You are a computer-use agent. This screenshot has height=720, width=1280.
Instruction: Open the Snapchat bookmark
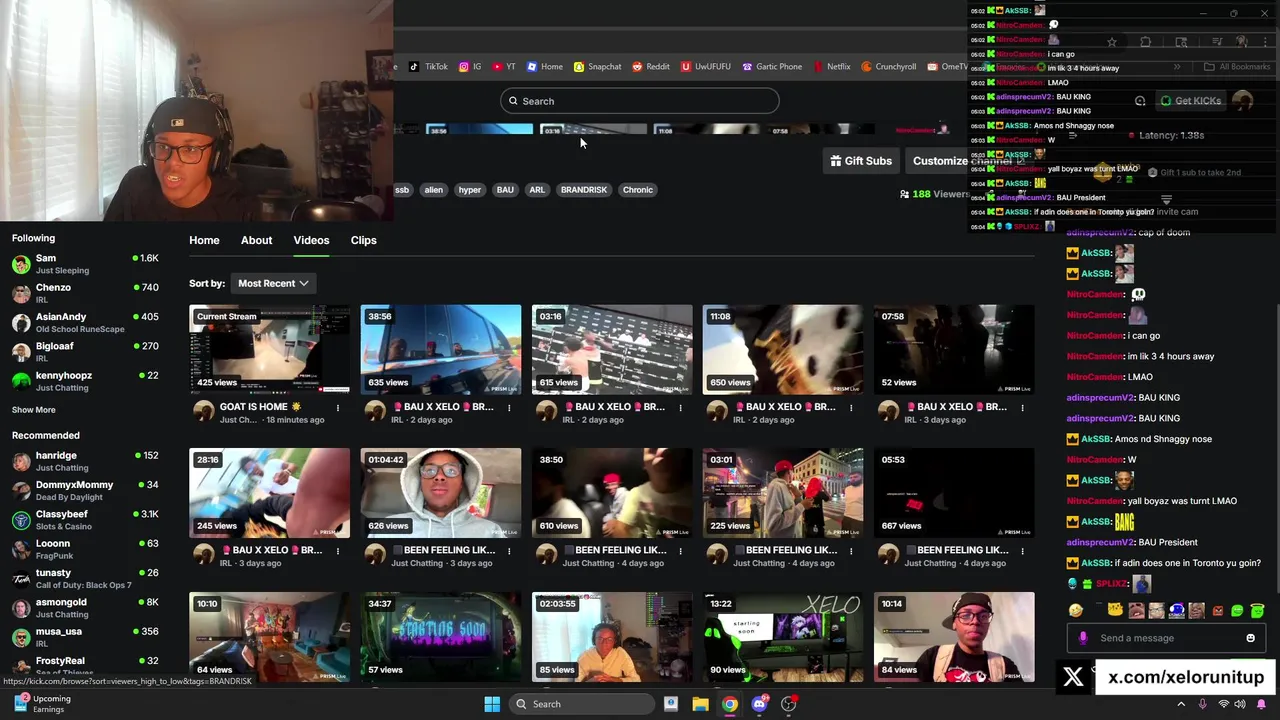(597, 67)
